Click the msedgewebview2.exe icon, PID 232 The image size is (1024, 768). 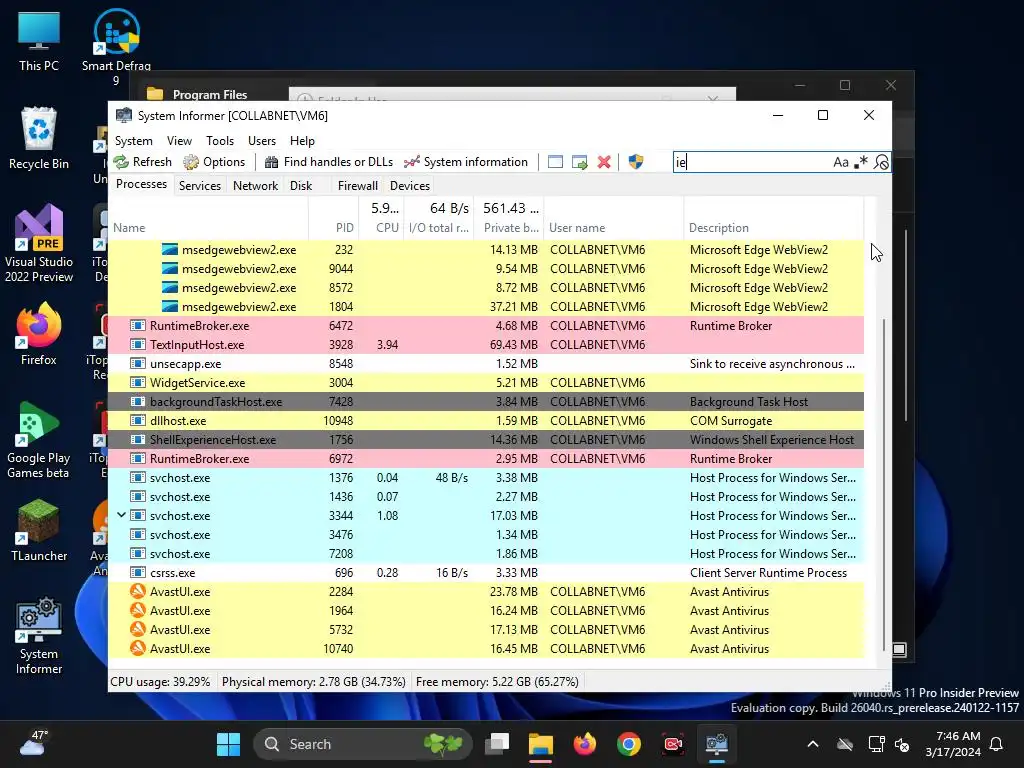coord(170,249)
